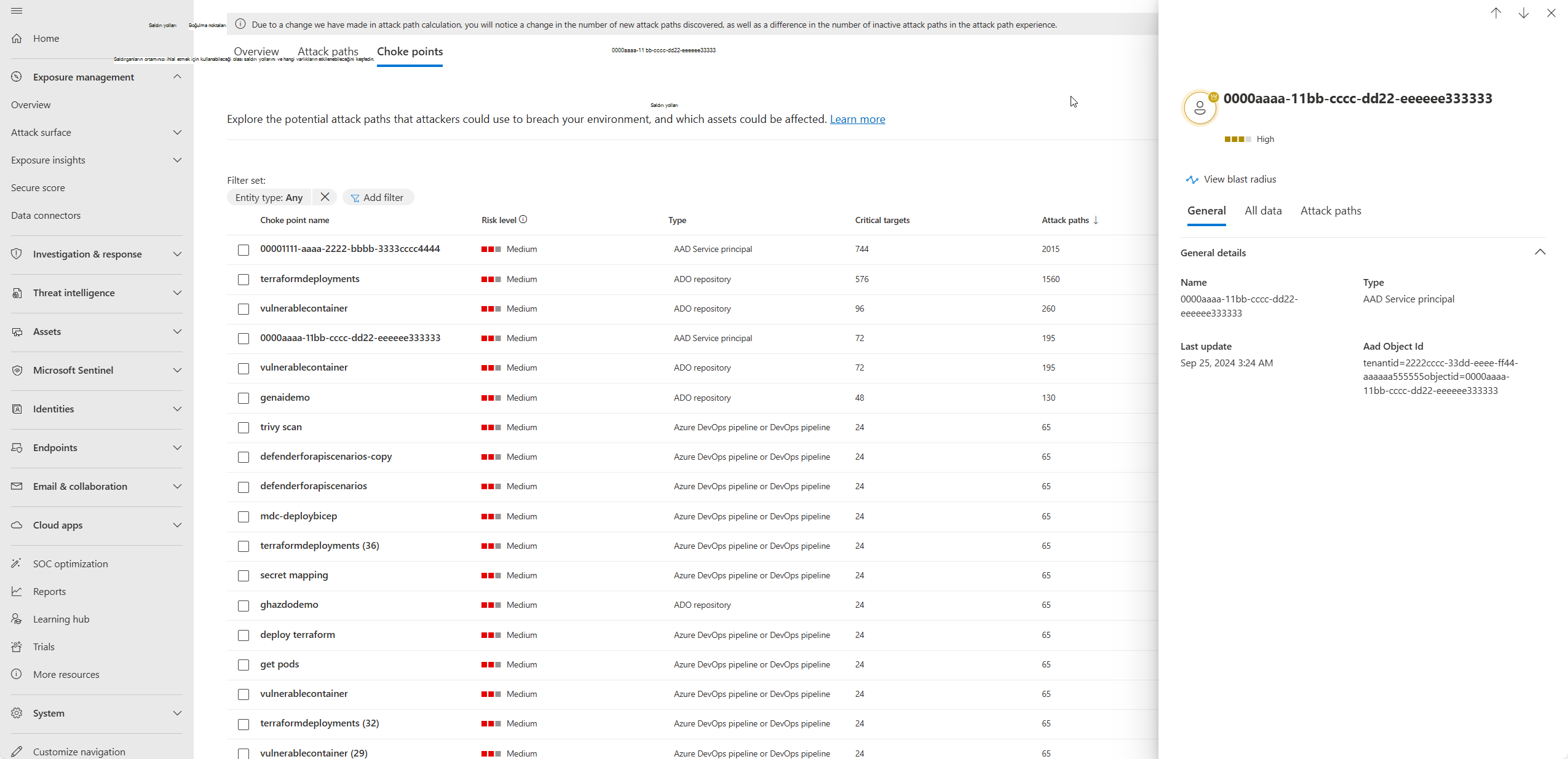The image size is (1568, 759).
Task: Go to next item with down arrow
Action: pyautogui.click(x=1523, y=13)
